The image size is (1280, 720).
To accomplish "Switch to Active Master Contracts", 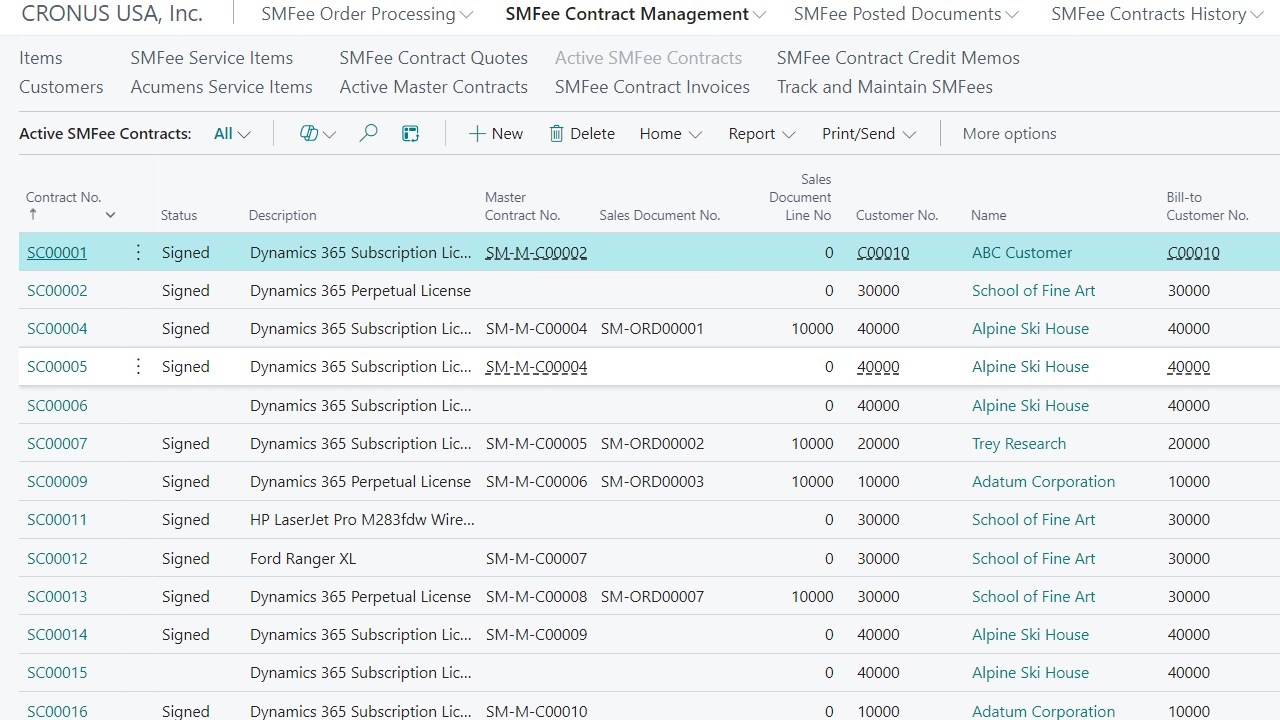I will [433, 87].
